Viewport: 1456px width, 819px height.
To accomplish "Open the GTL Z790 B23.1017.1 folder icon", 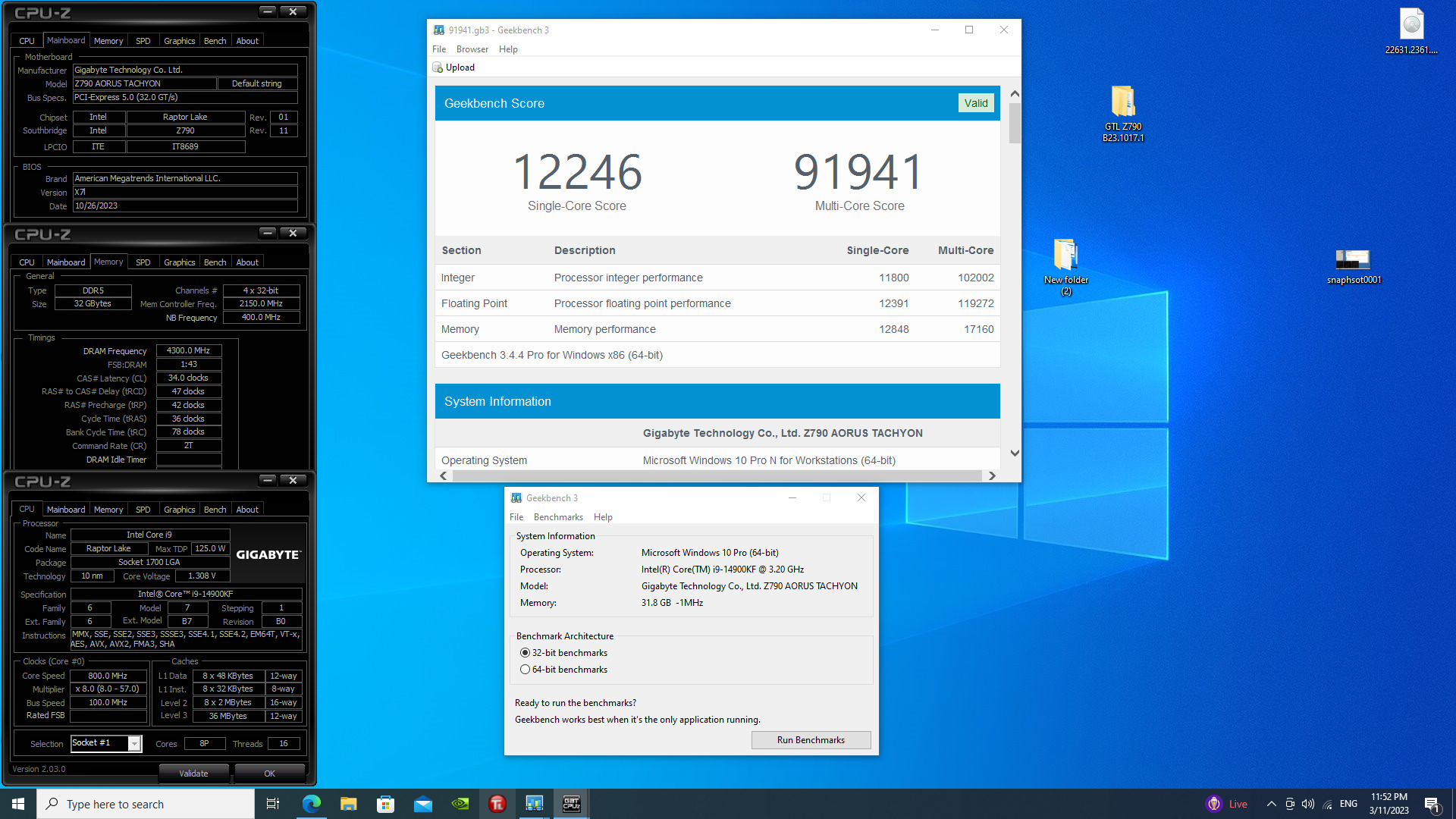I will pos(1123,113).
